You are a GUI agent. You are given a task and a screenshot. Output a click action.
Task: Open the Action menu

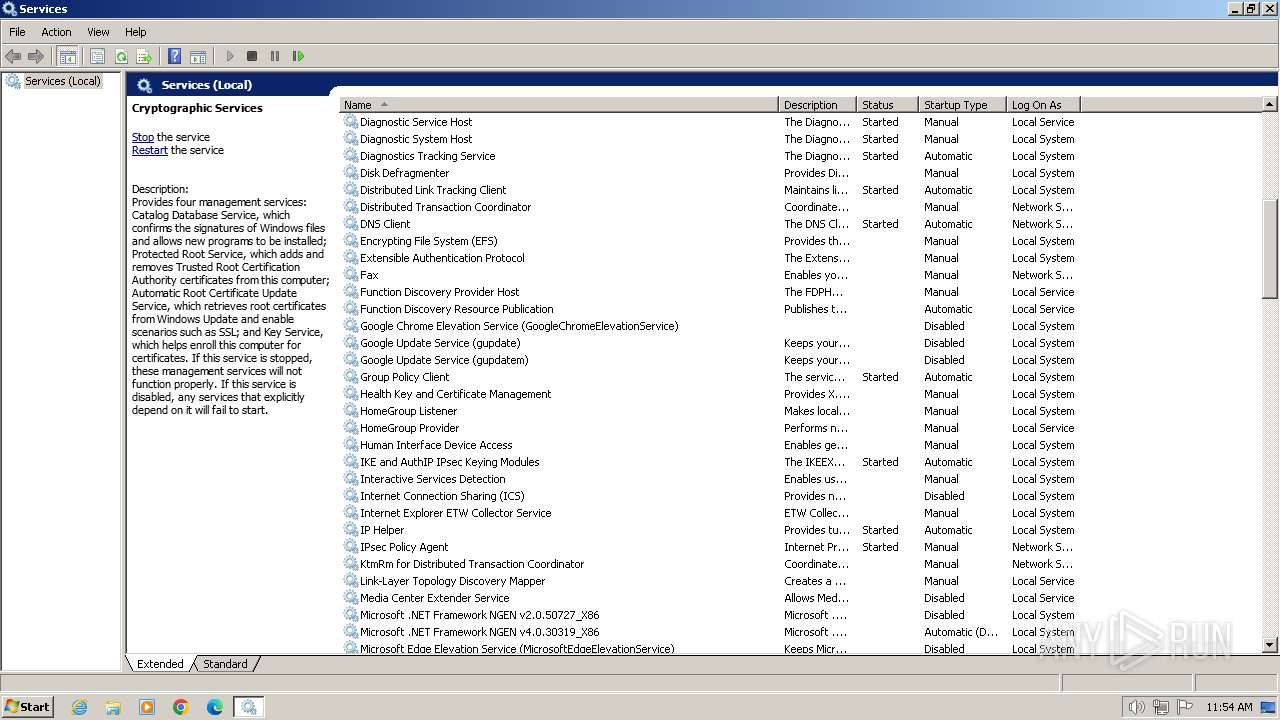(x=56, y=32)
